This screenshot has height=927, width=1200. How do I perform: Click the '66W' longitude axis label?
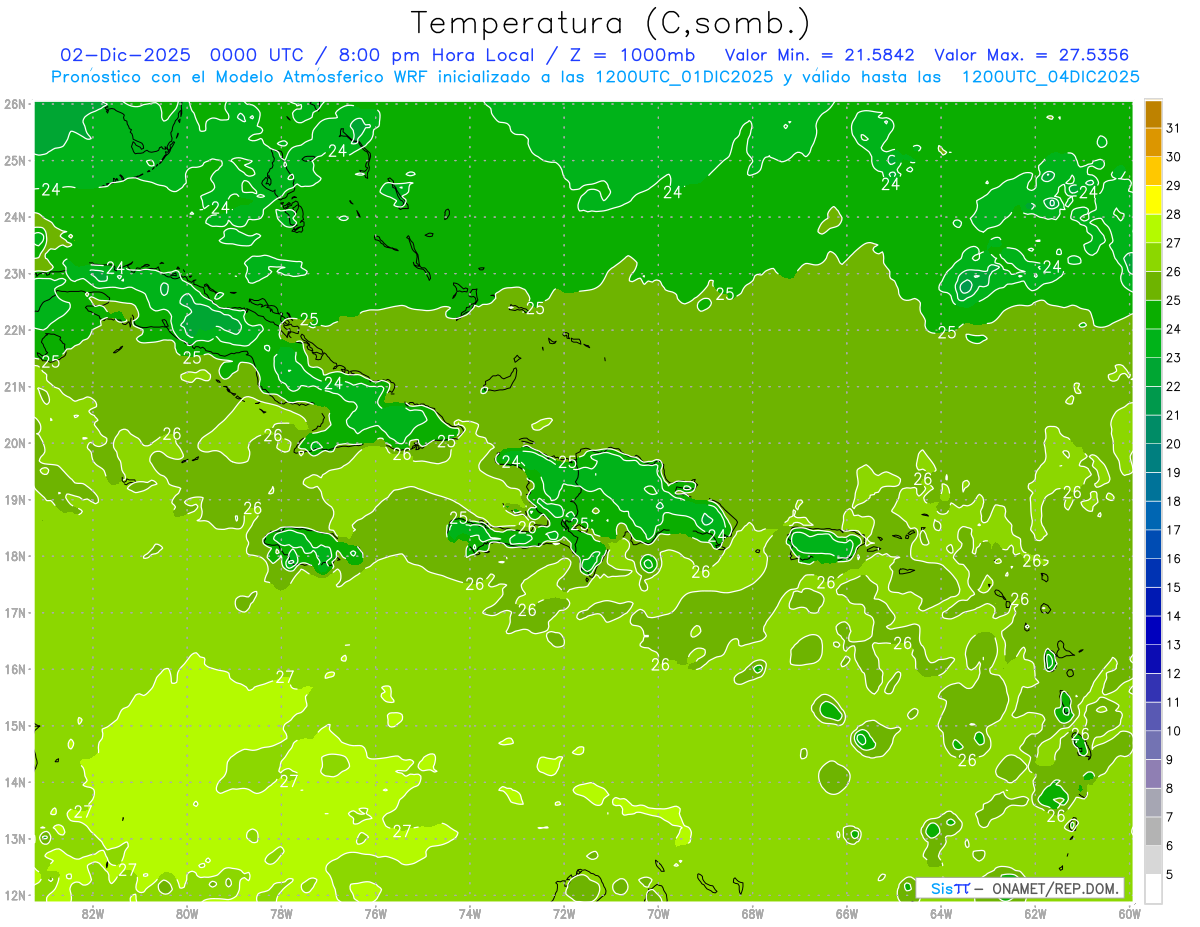[x=846, y=913]
